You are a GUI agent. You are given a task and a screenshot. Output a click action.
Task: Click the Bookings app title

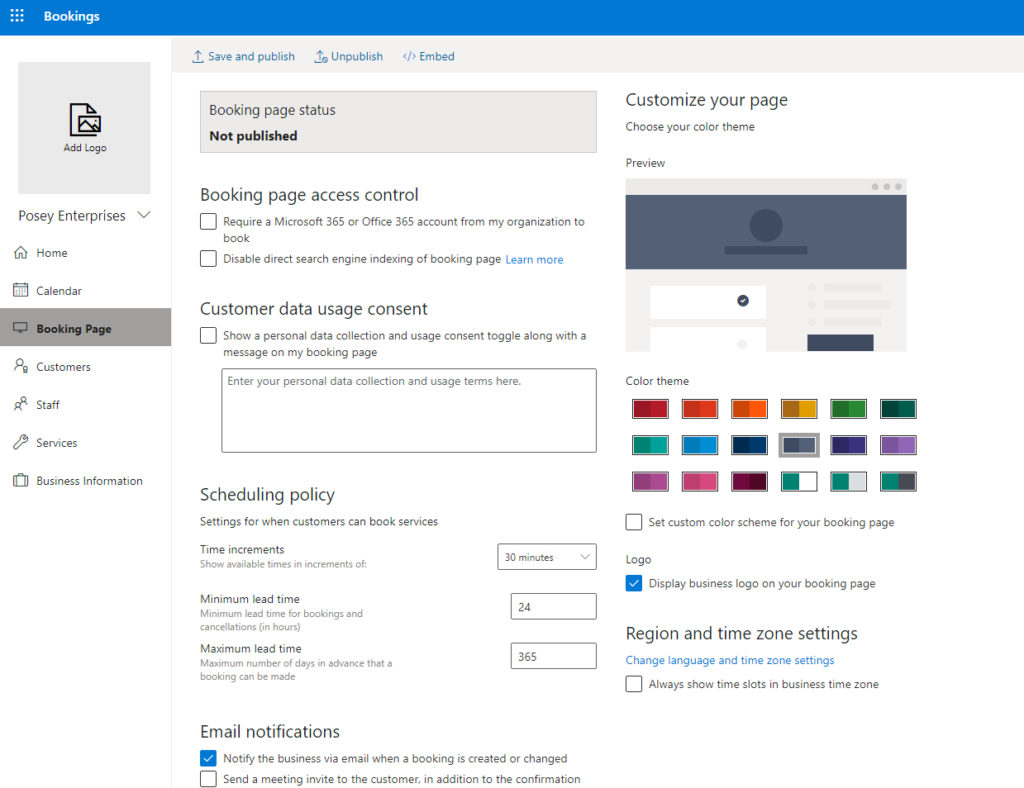pyautogui.click(x=71, y=16)
